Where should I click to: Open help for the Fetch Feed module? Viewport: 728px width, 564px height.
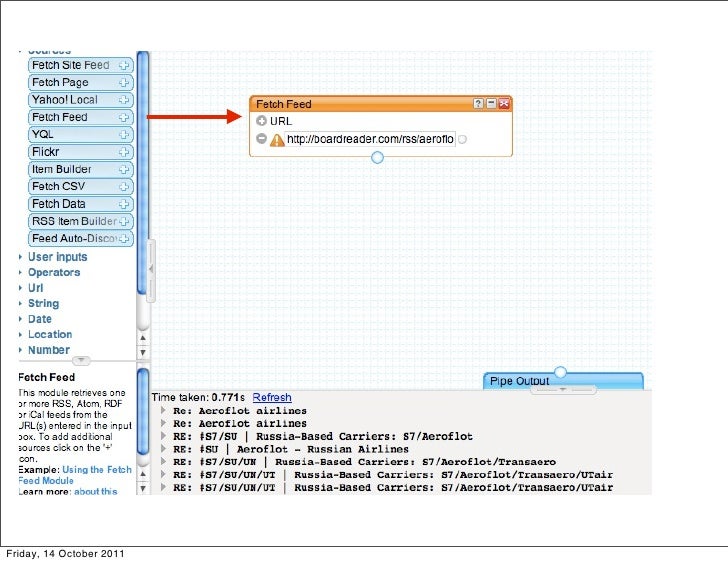(478, 104)
